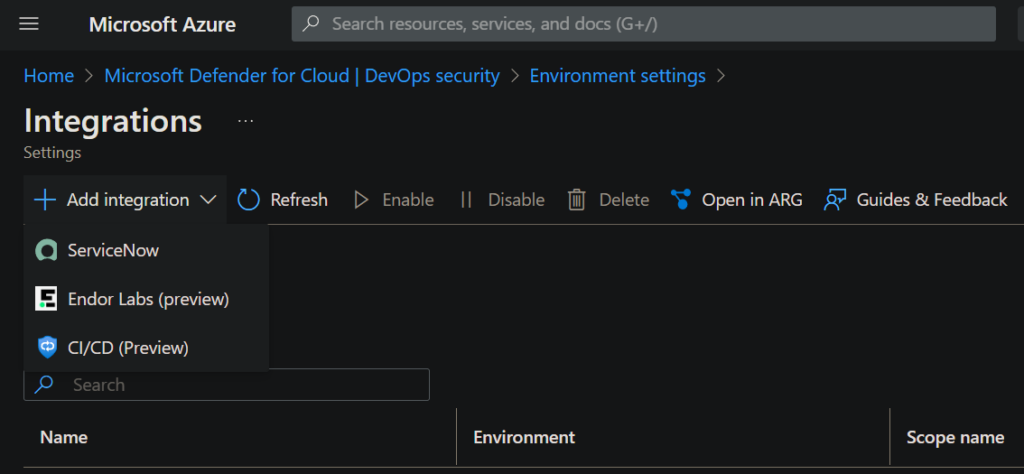
Task: Click the Delete trash can icon
Action: tap(577, 200)
